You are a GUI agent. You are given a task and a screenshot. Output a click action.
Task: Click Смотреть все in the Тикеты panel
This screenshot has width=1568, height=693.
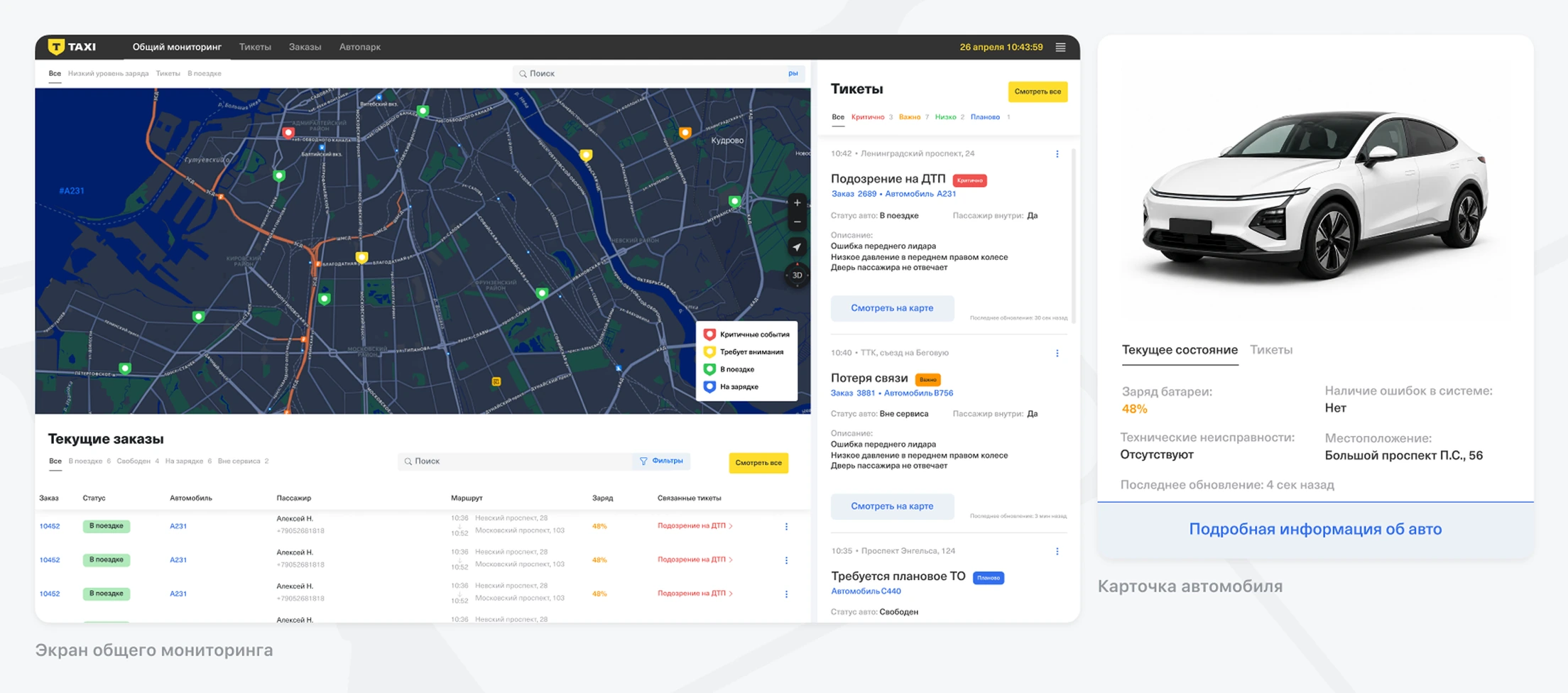click(1038, 92)
